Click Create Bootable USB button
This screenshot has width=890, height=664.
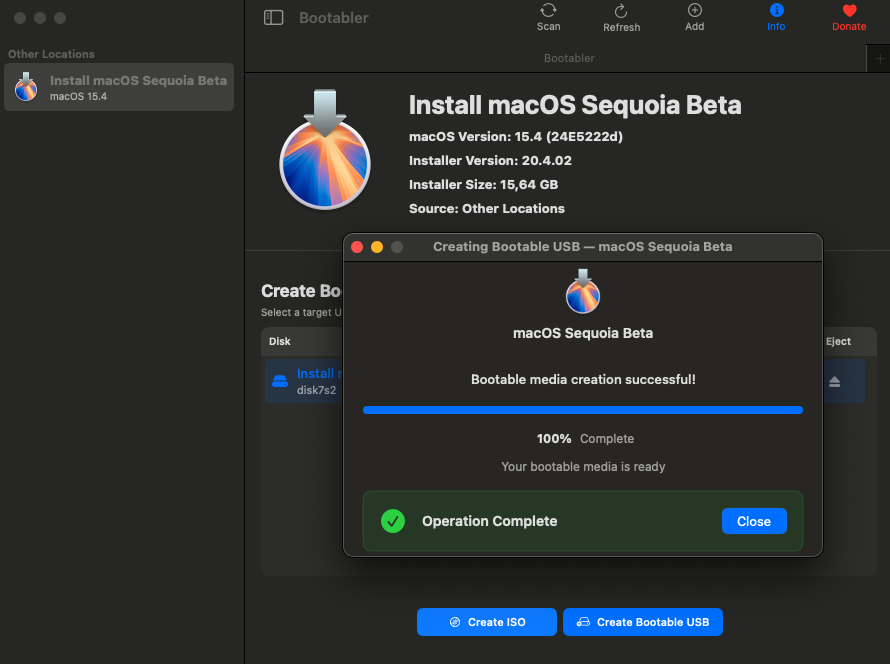pos(643,622)
